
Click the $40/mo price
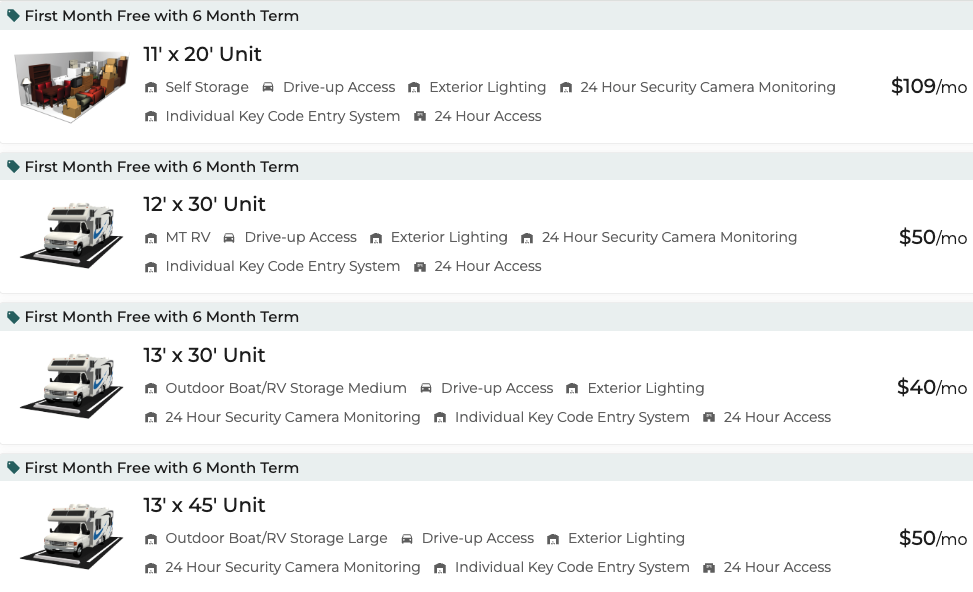click(931, 387)
